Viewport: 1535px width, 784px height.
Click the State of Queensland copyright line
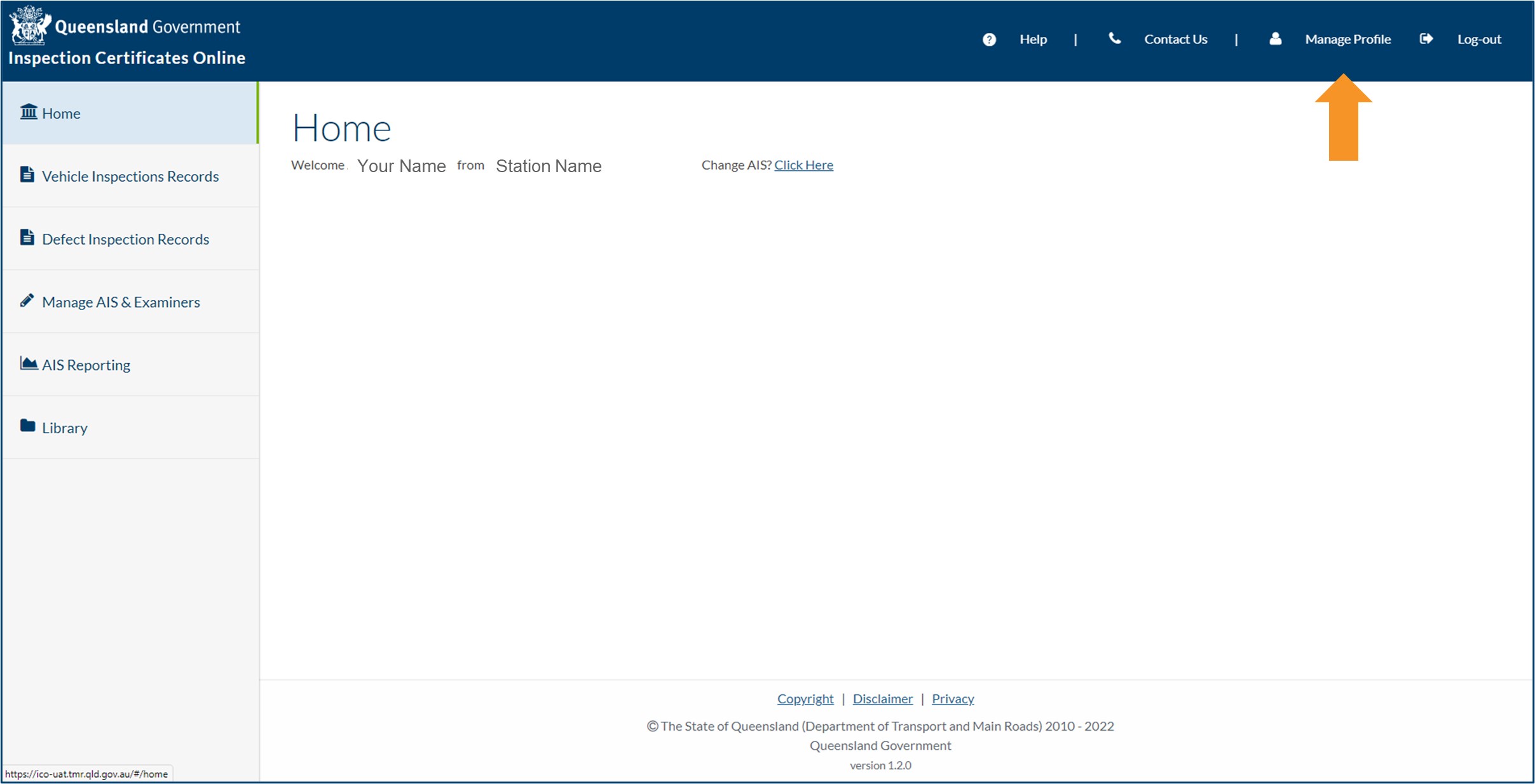click(x=880, y=726)
